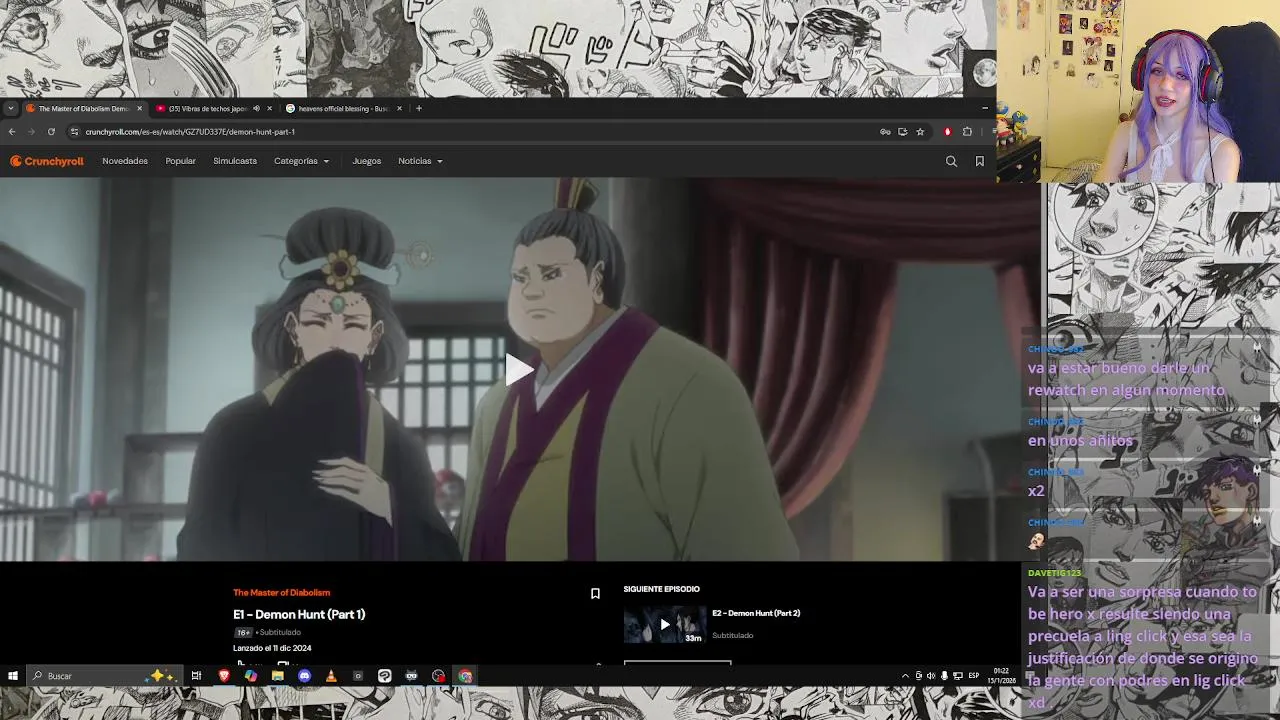Open Copilot from the taskbar
Image resolution: width=1280 pixels, height=720 pixels.
(x=250, y=676)
